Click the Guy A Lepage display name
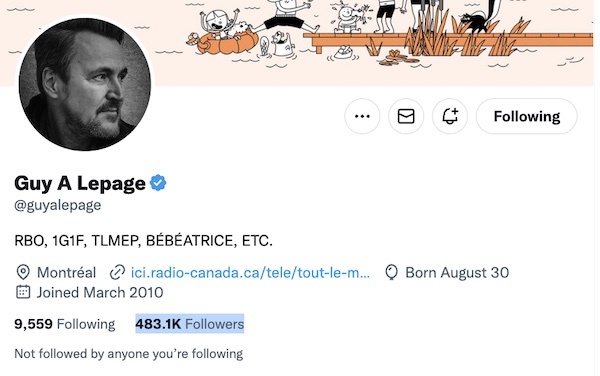 click(80, 183)
